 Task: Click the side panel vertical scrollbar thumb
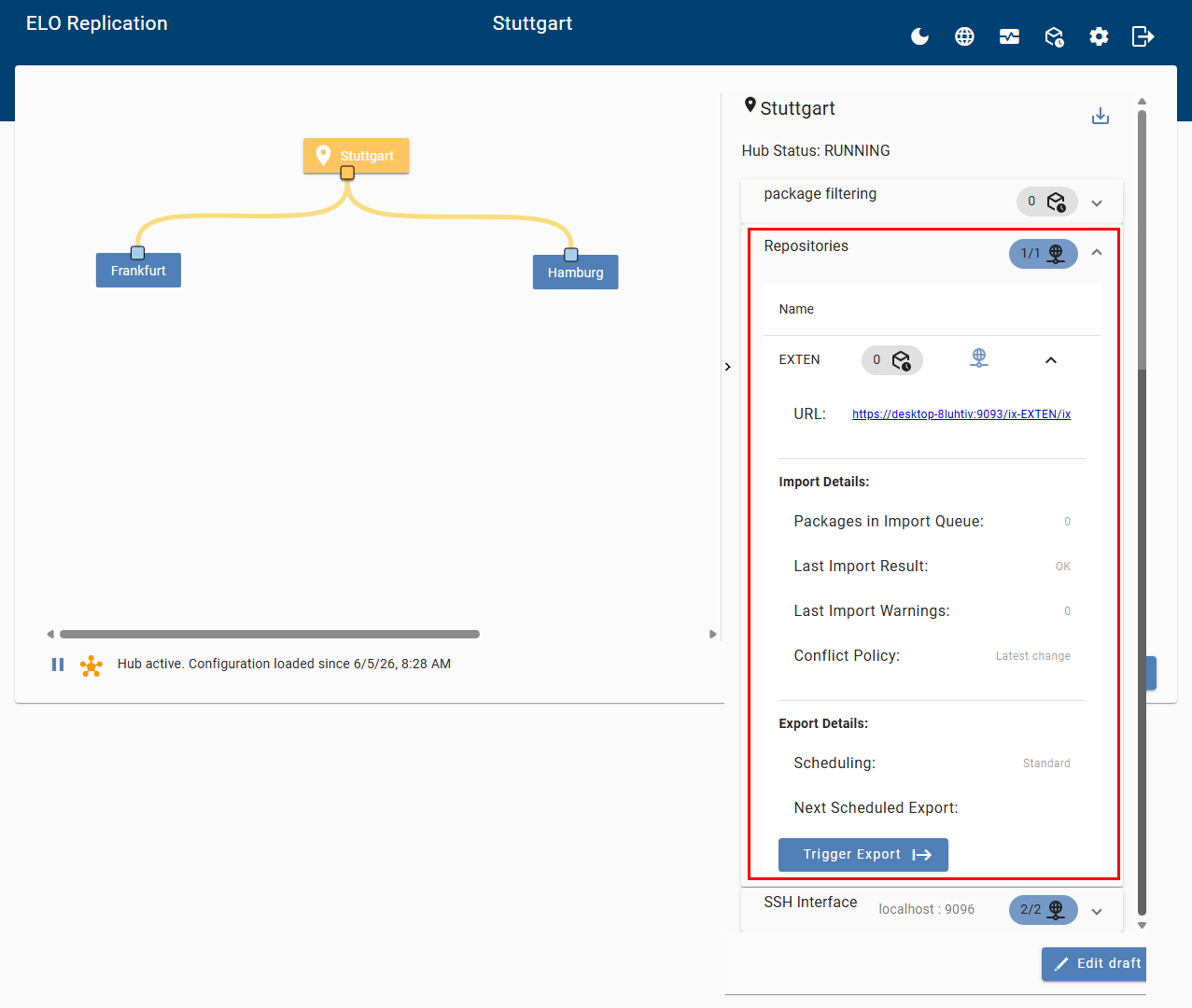pos(1142,513)
